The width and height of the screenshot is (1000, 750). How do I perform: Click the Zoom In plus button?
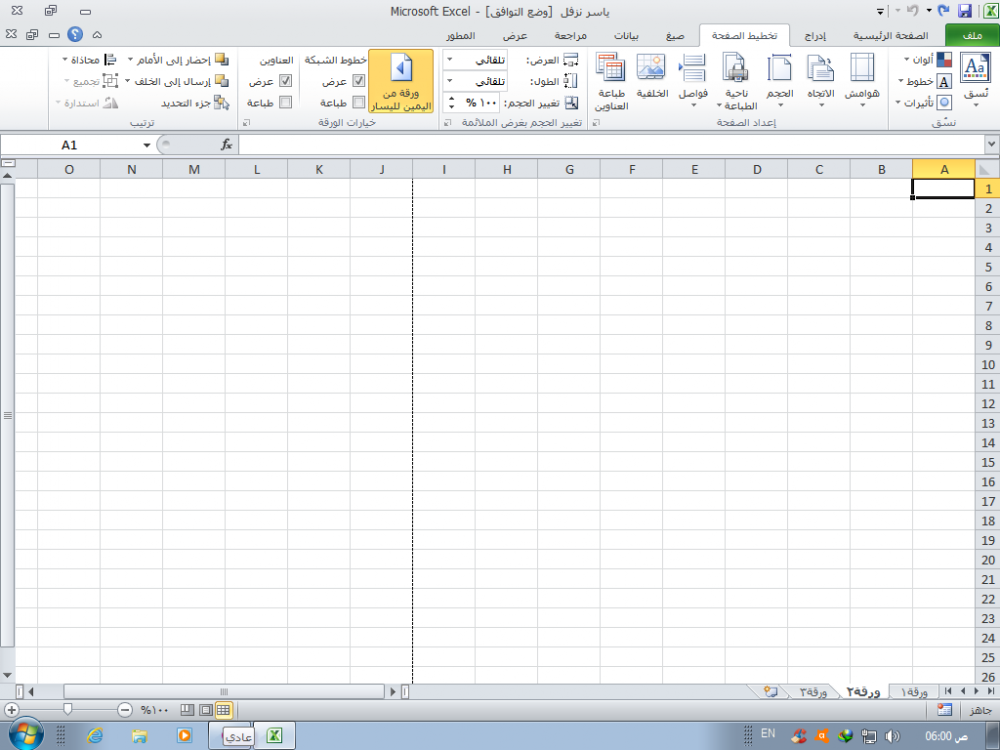11,709
